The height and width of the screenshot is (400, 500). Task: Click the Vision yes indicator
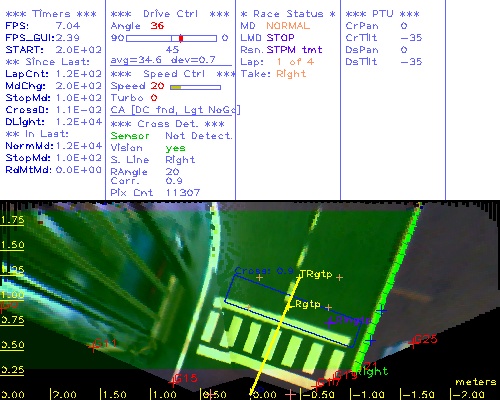pyautogui.click(x=148, y=148)
